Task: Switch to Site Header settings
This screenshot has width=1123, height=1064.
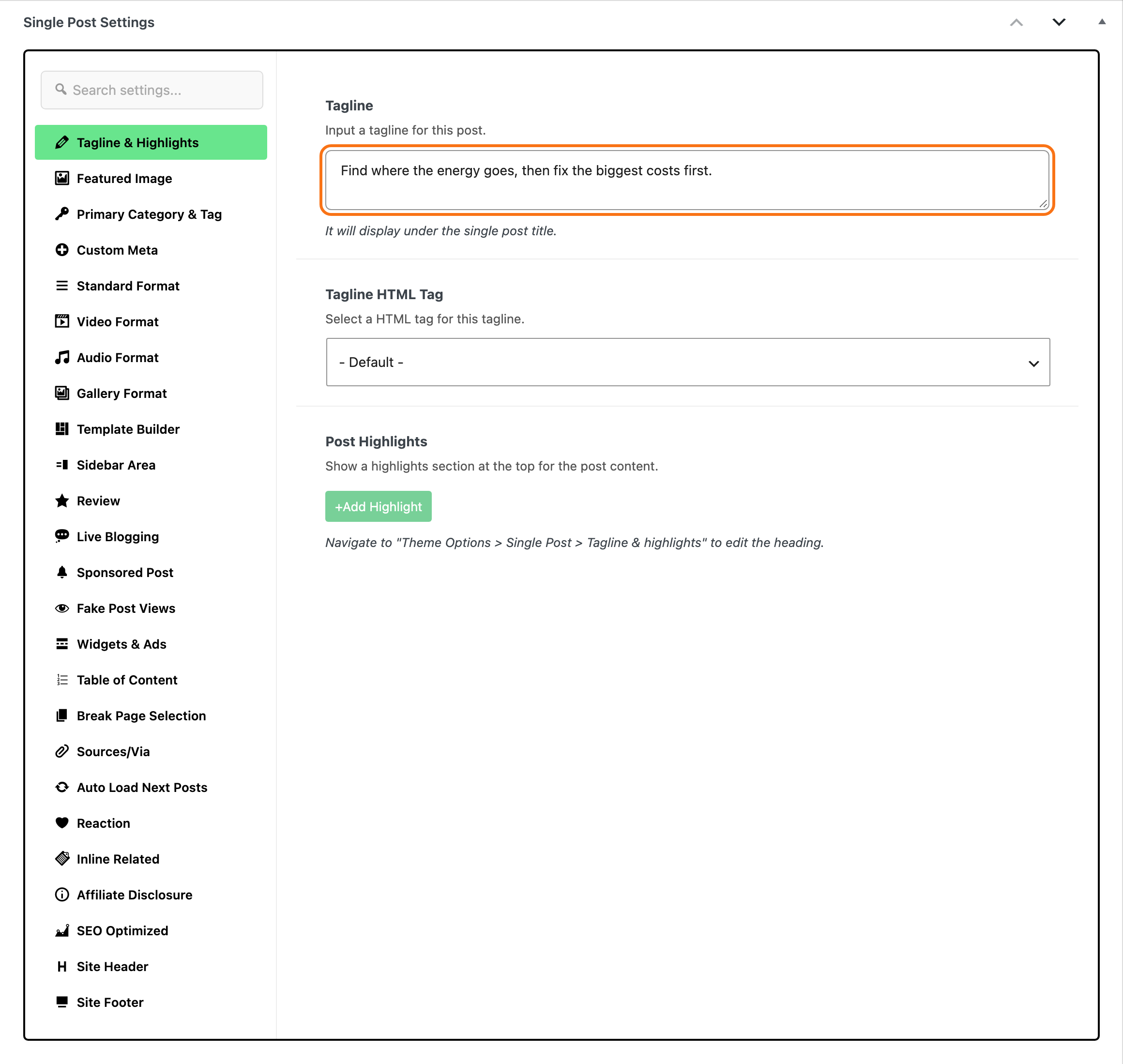Action: click(x=151, y=966)
